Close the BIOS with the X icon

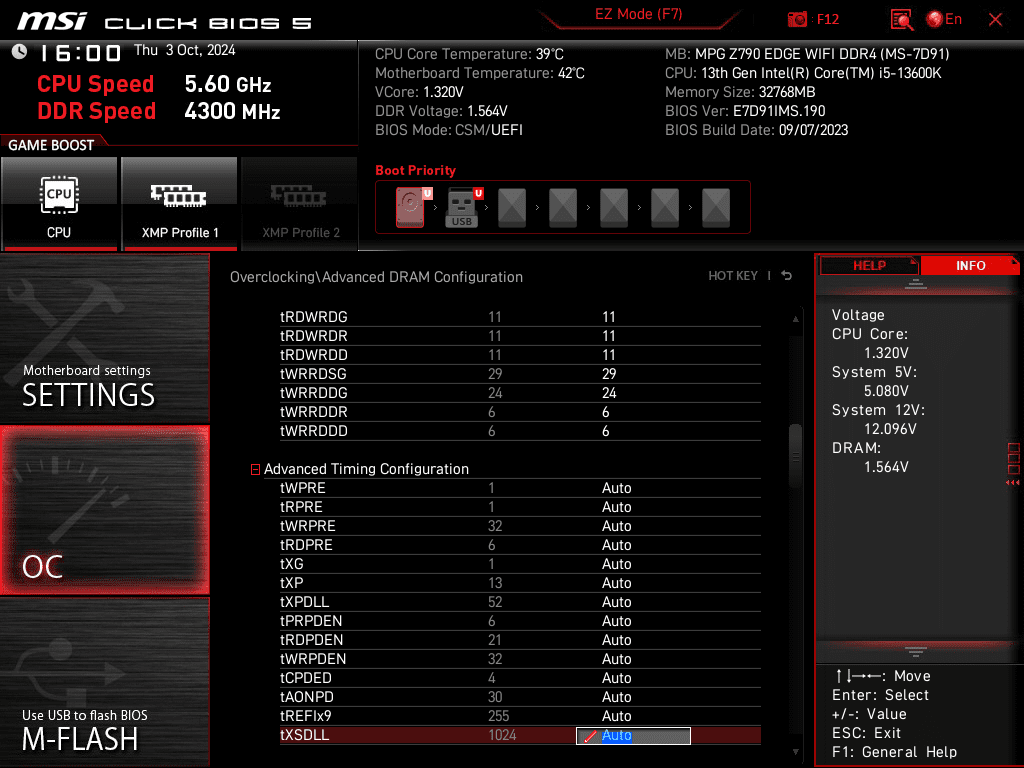[x=995, y=20]
